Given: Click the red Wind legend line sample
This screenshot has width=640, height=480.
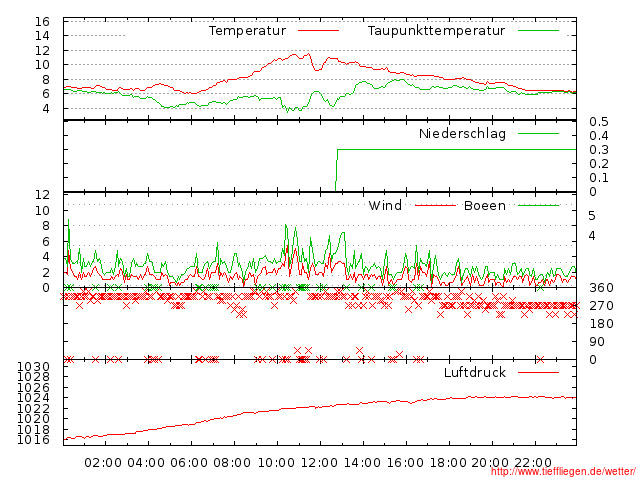Looking at the screenshot, I should coord(435,205).
